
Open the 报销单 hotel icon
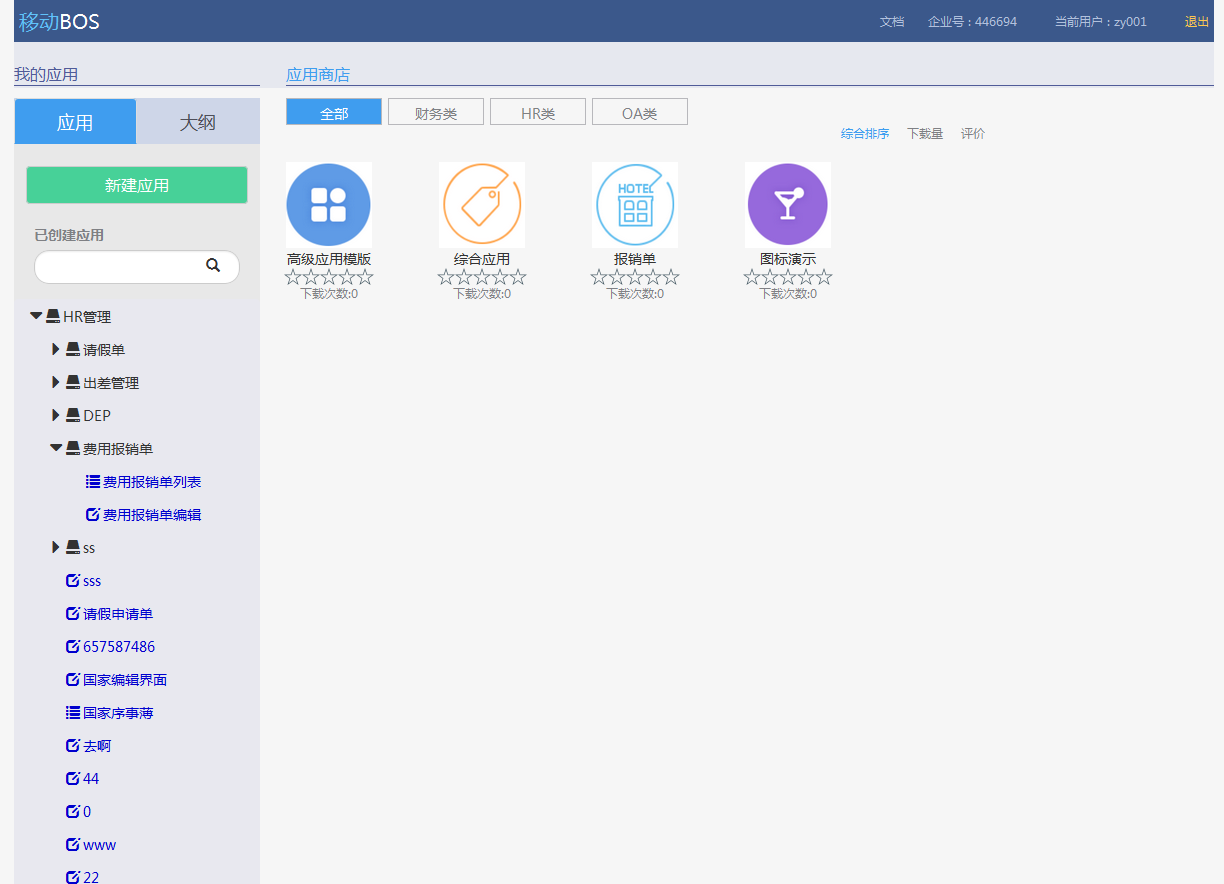[x=634, y=204]
